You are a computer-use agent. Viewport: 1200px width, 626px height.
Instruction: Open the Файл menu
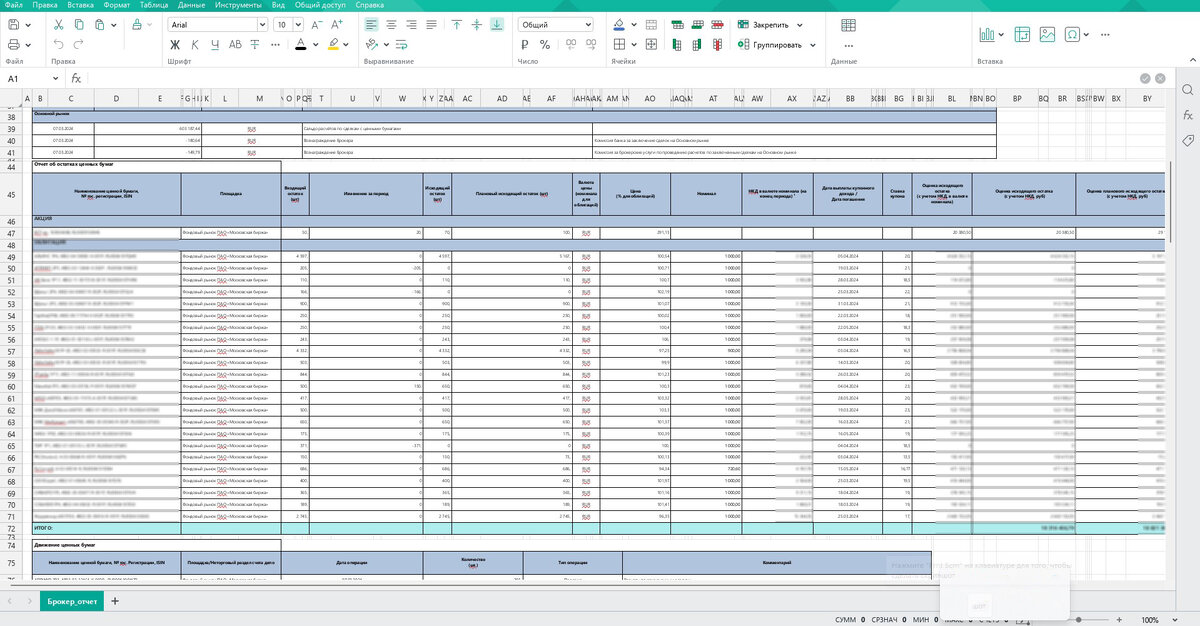(14, 5)
